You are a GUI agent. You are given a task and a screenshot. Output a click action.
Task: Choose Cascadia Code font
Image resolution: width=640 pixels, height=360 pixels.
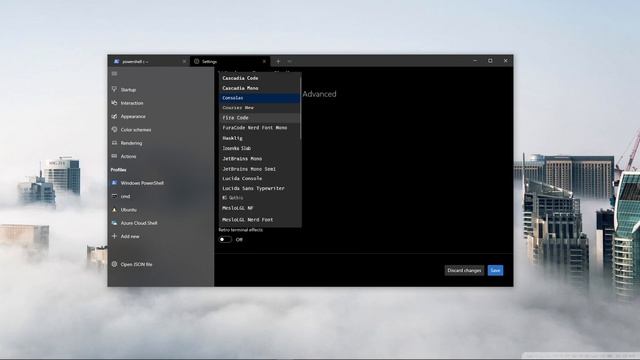tap(260, 78)
